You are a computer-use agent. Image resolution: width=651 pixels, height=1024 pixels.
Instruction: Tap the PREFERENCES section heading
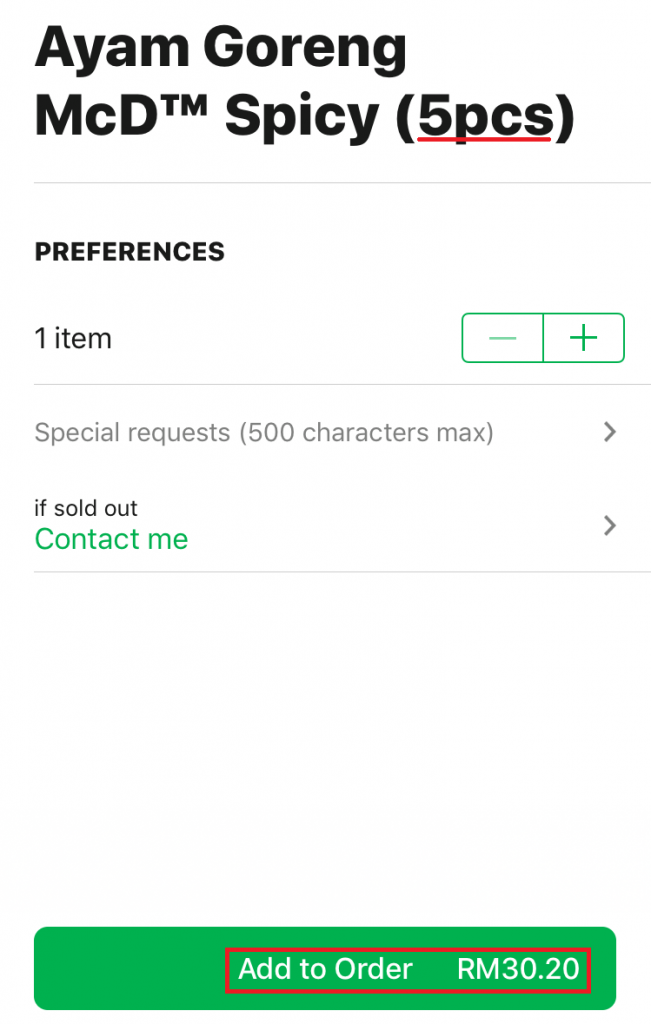129,252
